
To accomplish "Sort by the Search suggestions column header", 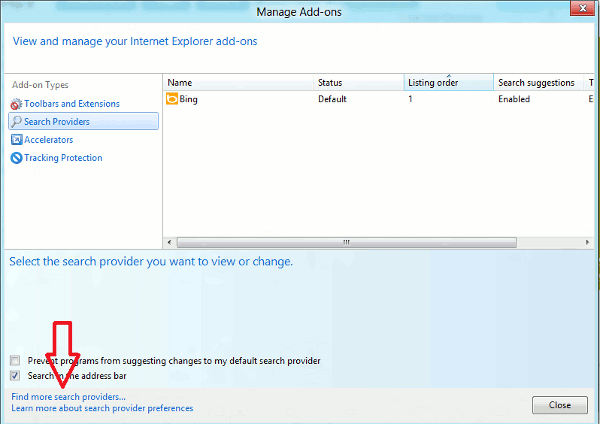I will 539,83.
